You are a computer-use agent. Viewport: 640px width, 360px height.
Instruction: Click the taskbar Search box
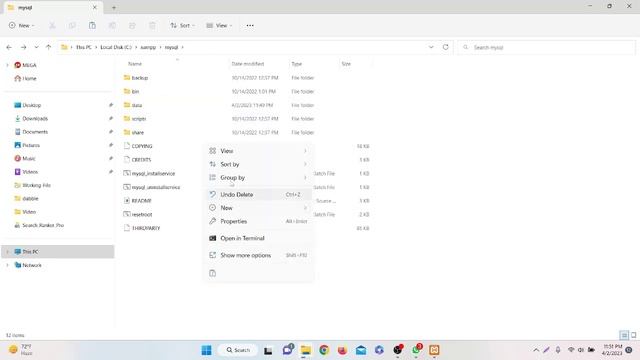238,350
